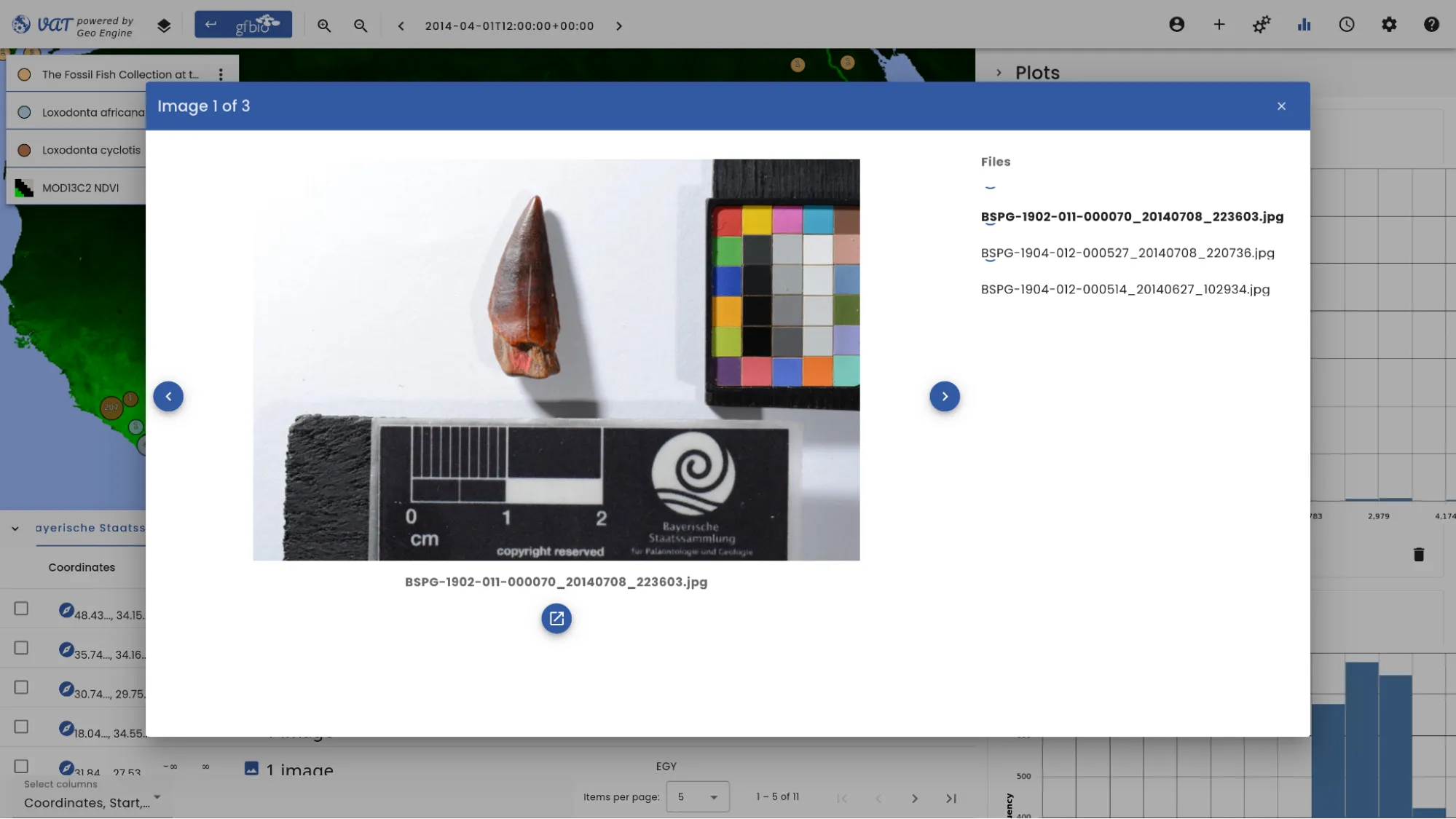The width and height of the screenshot is (1456, 819).
Task: Delete plot with trash icon
Action: 1419,555
